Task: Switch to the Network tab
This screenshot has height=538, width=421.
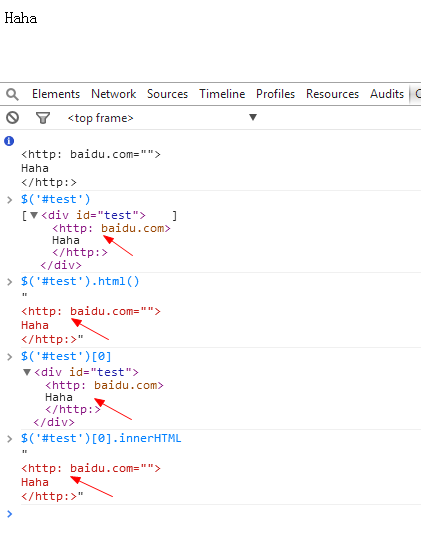Action: coord(114,94)
